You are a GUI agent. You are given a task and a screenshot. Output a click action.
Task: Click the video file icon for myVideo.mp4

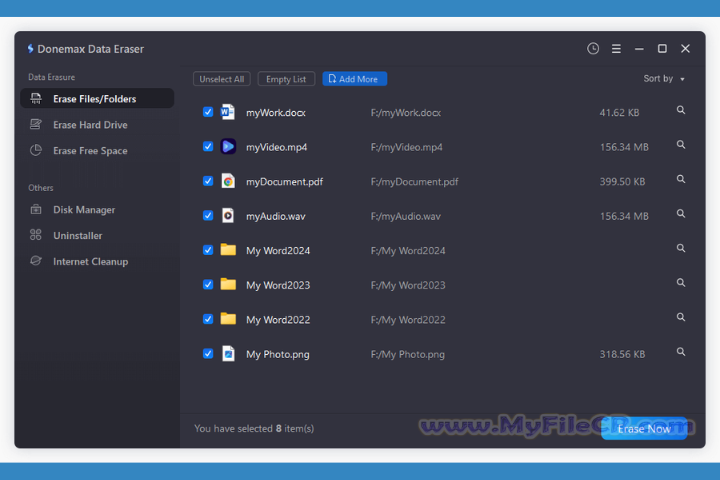point(228,147)
